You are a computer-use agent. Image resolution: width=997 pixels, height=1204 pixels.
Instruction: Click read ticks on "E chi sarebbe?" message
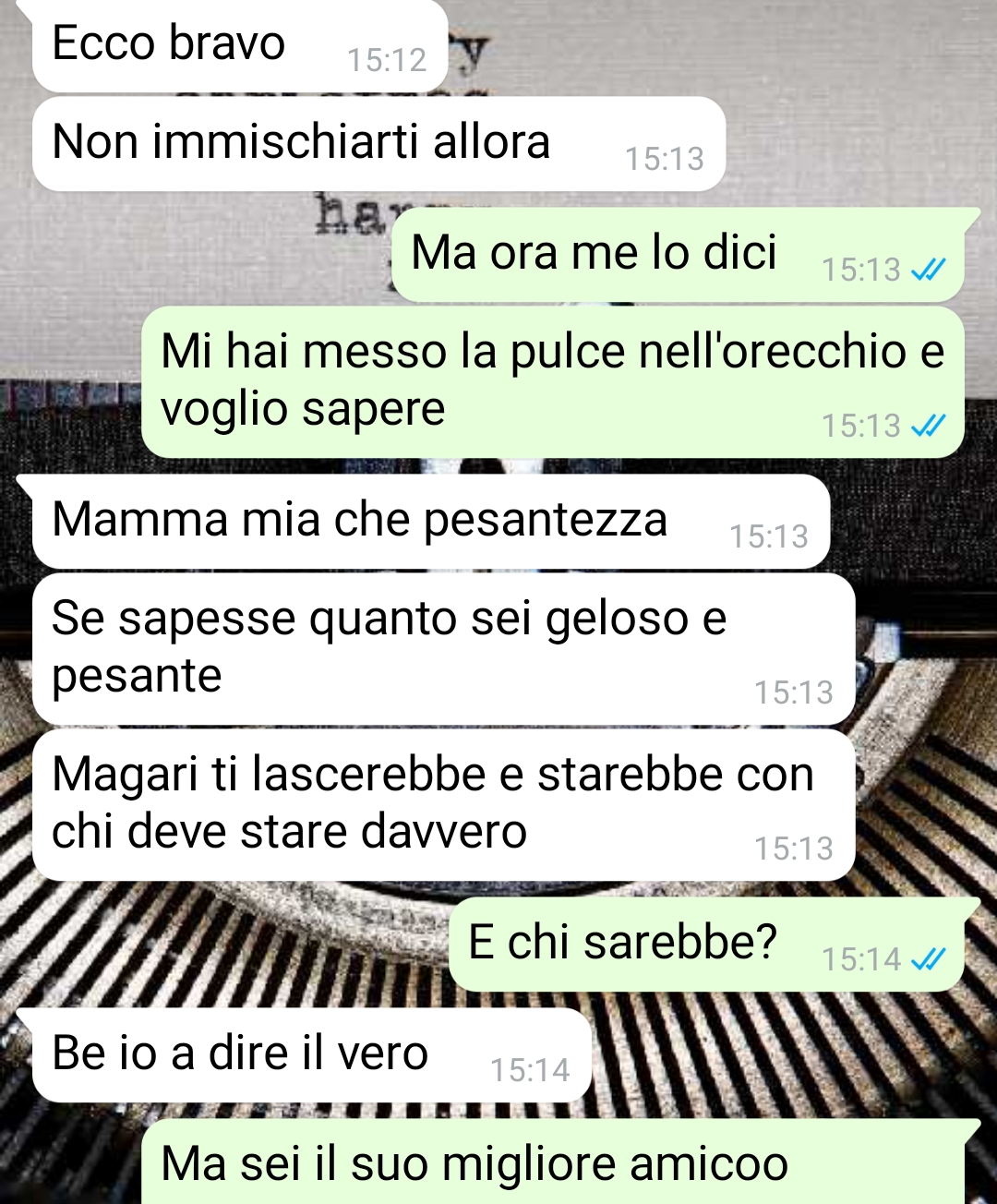coord(928,960)
